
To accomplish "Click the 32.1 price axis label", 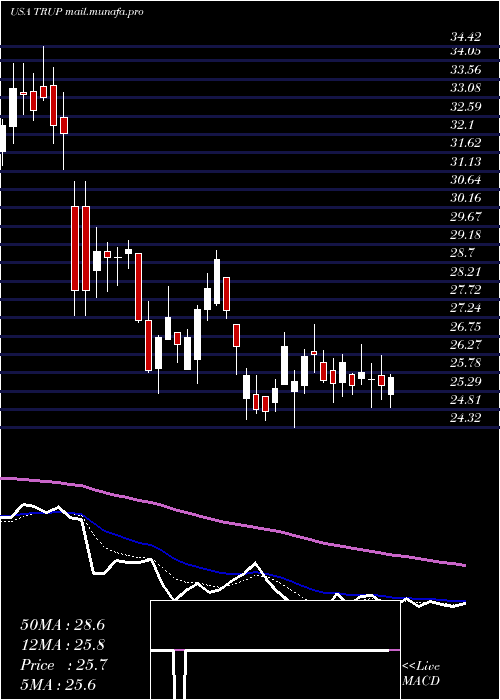I will click(462, 125).
